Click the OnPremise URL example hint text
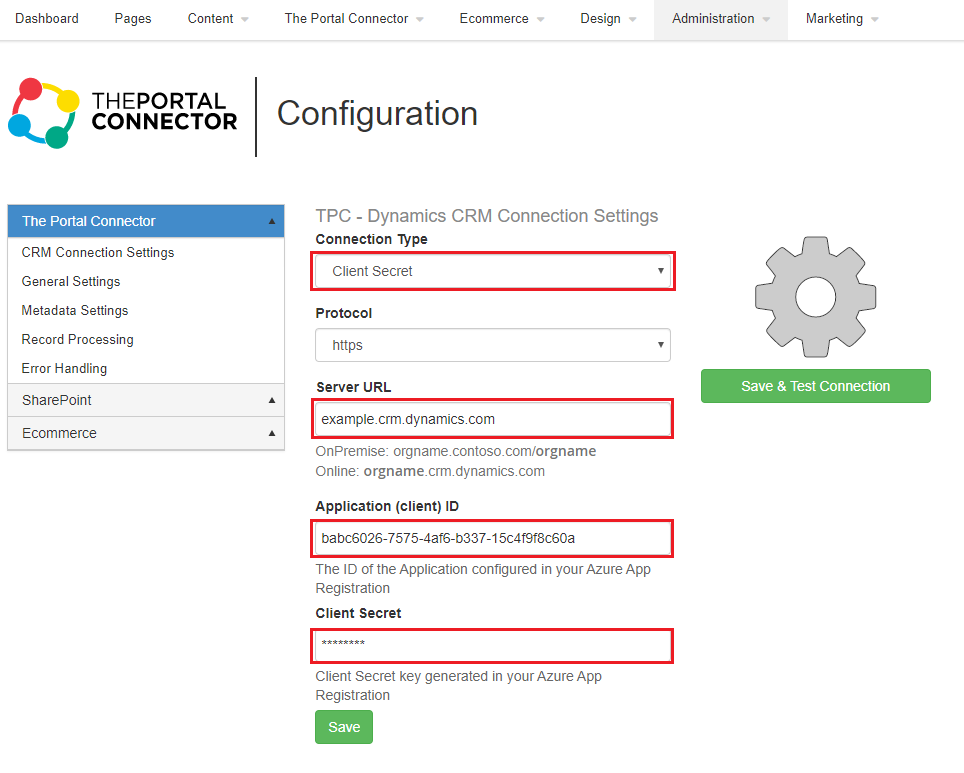964x773 pixels. [456, 451]
